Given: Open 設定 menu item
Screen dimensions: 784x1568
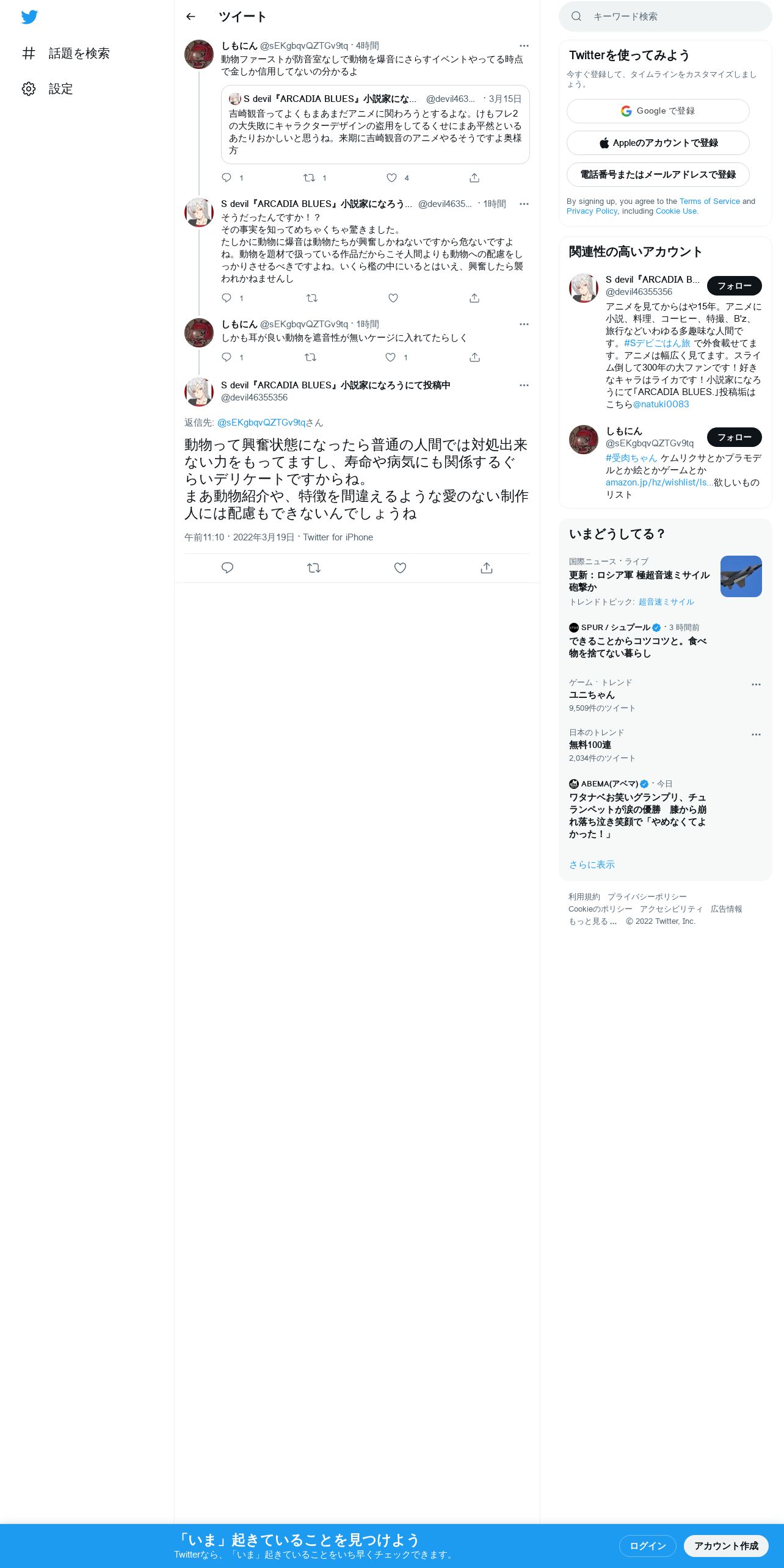Looking at the screenshot, I should (60, 89).
